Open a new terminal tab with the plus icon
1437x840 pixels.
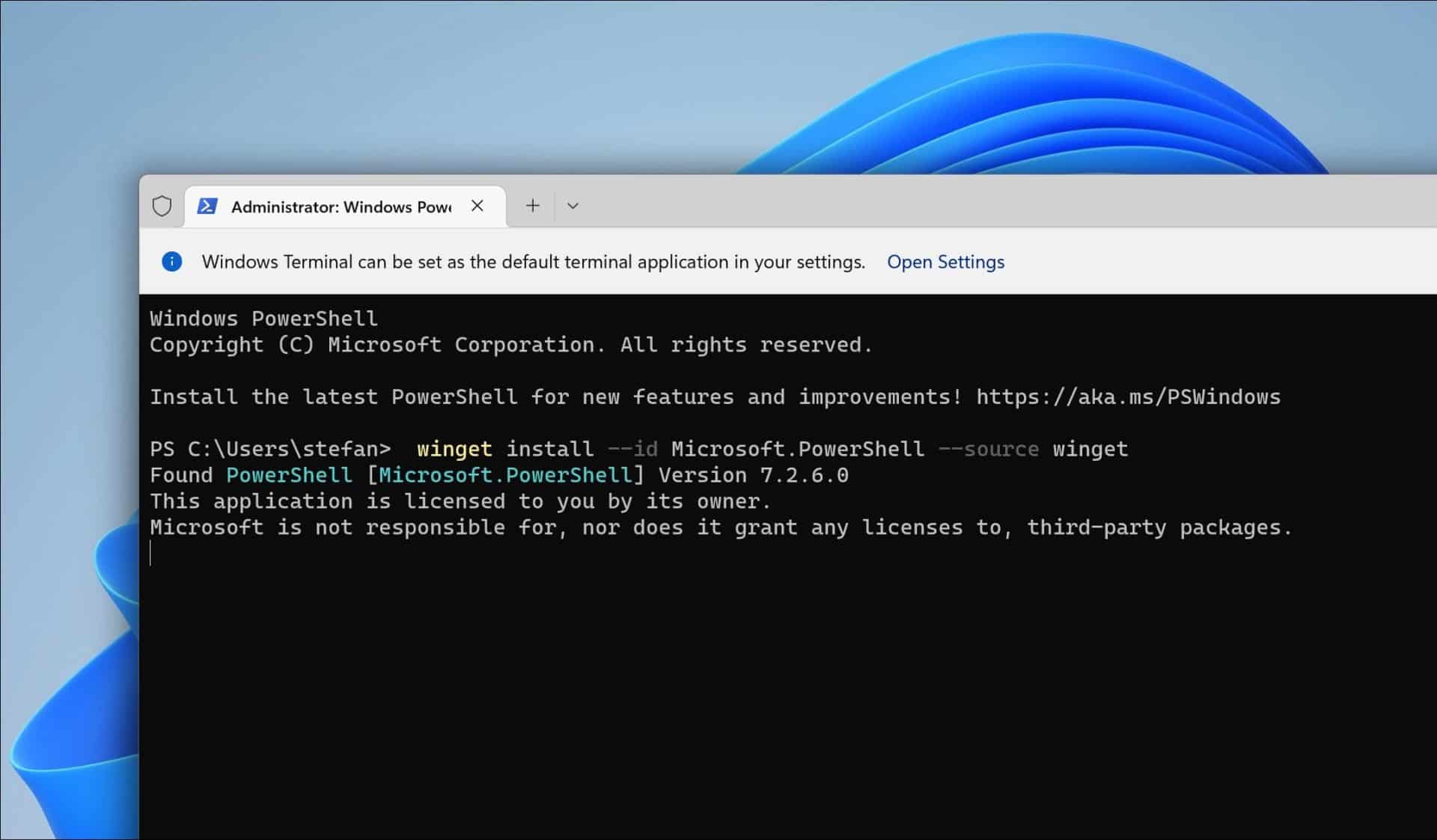pos(532,205)
